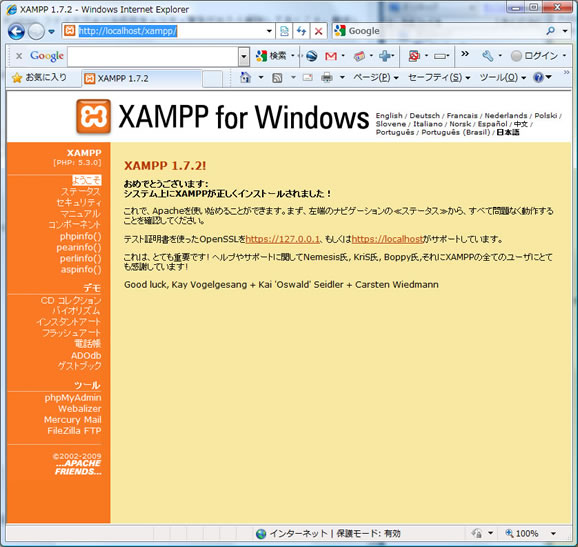Open the recent pages dropdown arrow
The height and width of the screenshot is (547, 578).
(x=52, y=32)
